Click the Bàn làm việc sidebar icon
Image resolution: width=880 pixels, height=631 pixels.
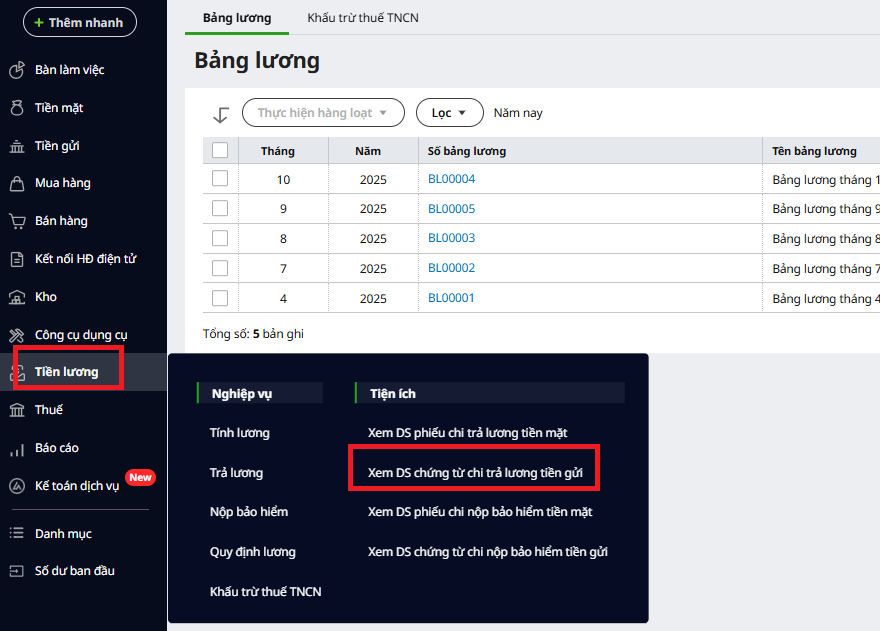click(x=16, y=70)
